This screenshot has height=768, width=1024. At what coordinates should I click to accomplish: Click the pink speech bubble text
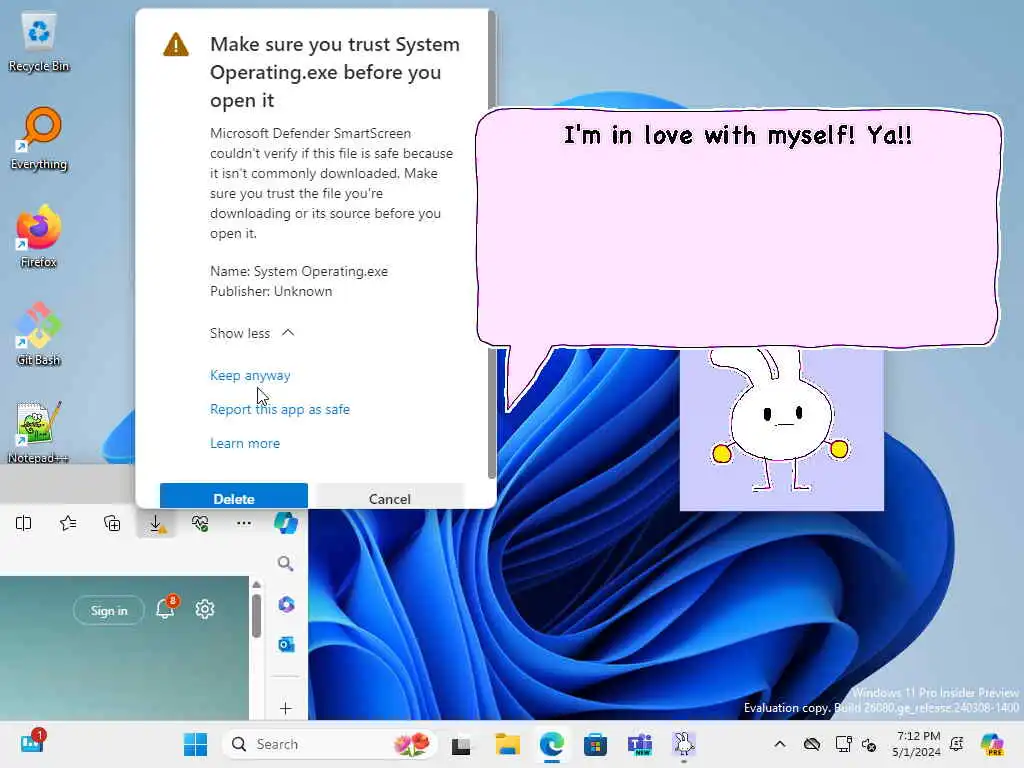[x=738, y=135]
